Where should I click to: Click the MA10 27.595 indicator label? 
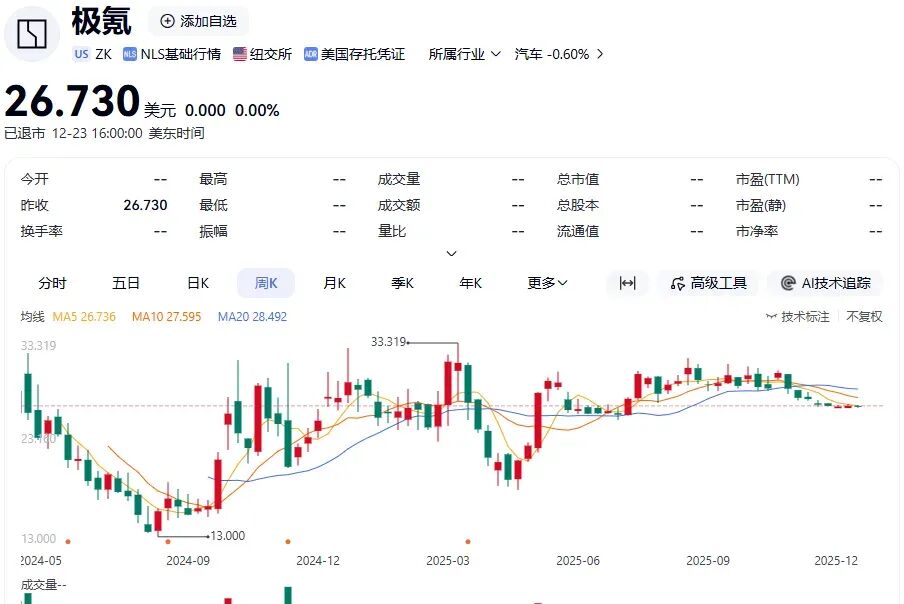(x=167, y=316)
